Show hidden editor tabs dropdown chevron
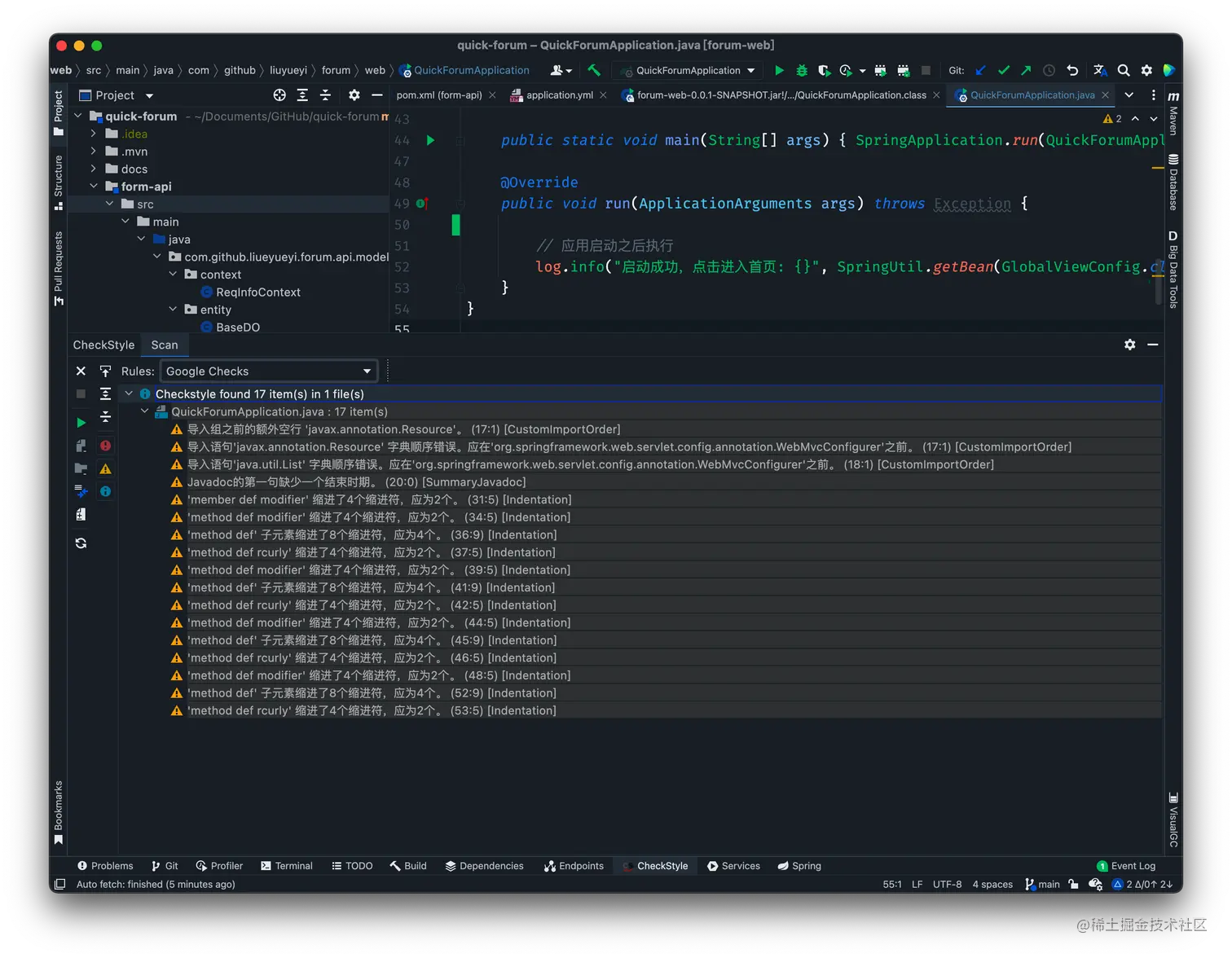 tap(1129, 95)
